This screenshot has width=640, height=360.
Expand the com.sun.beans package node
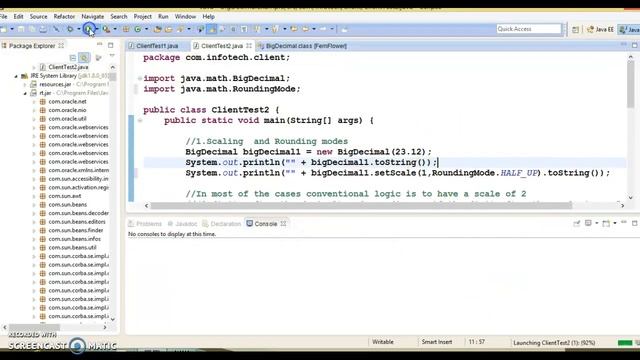34,204
